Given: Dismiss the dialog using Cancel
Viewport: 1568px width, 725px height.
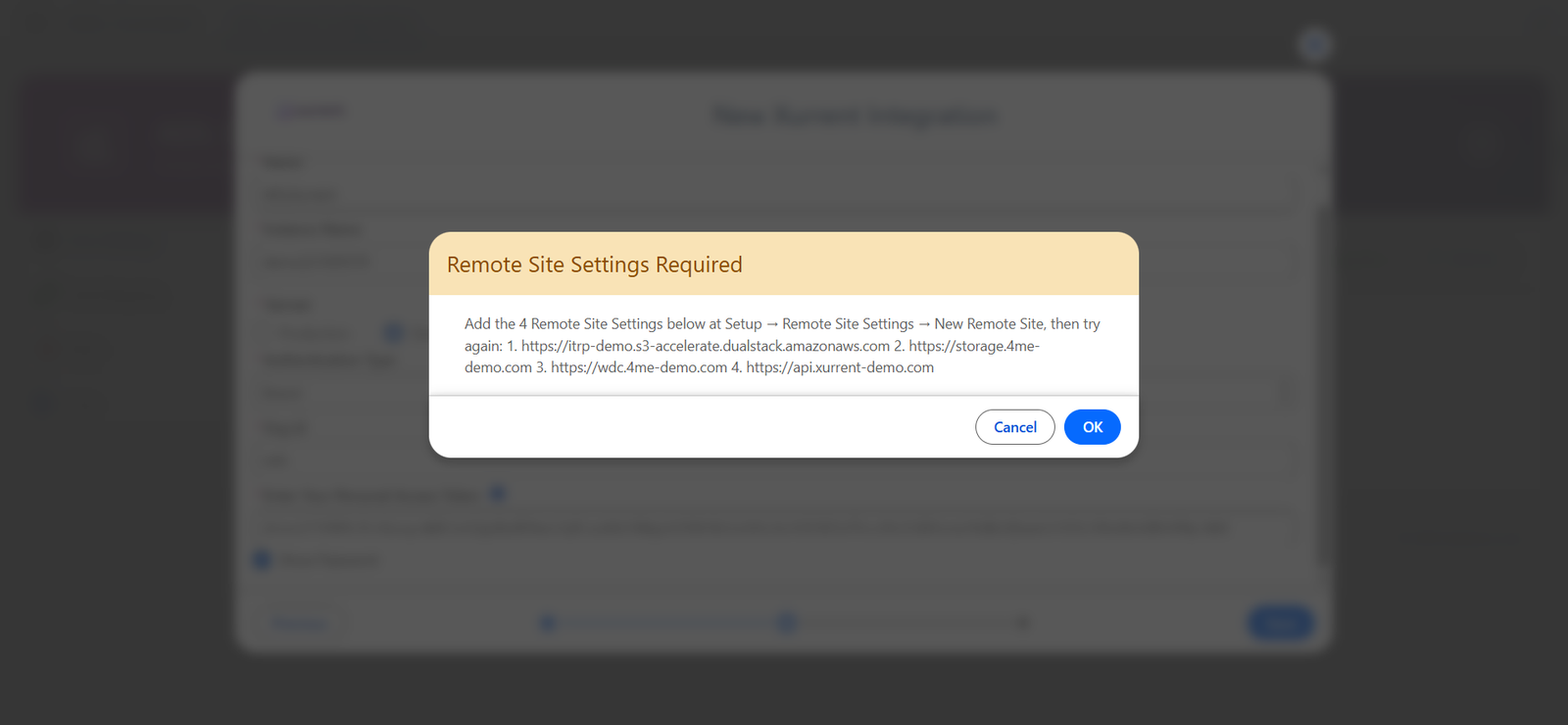Looking at the screenshot, I should coord(1014,427).
